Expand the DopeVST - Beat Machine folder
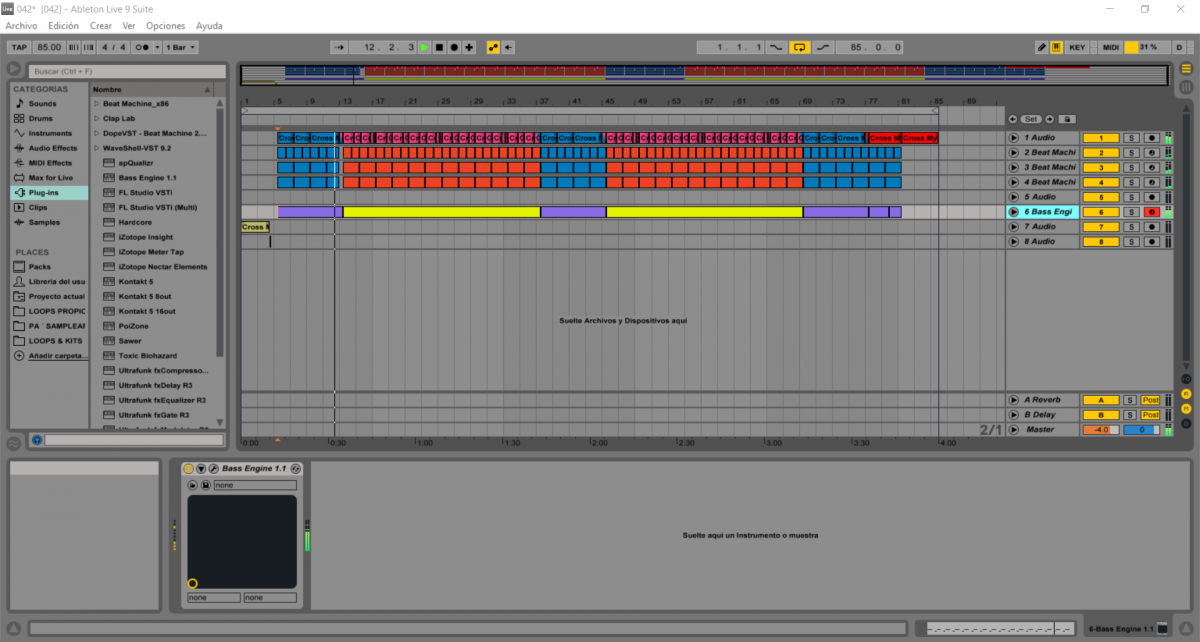1200x642 pixels. [97, 133]
